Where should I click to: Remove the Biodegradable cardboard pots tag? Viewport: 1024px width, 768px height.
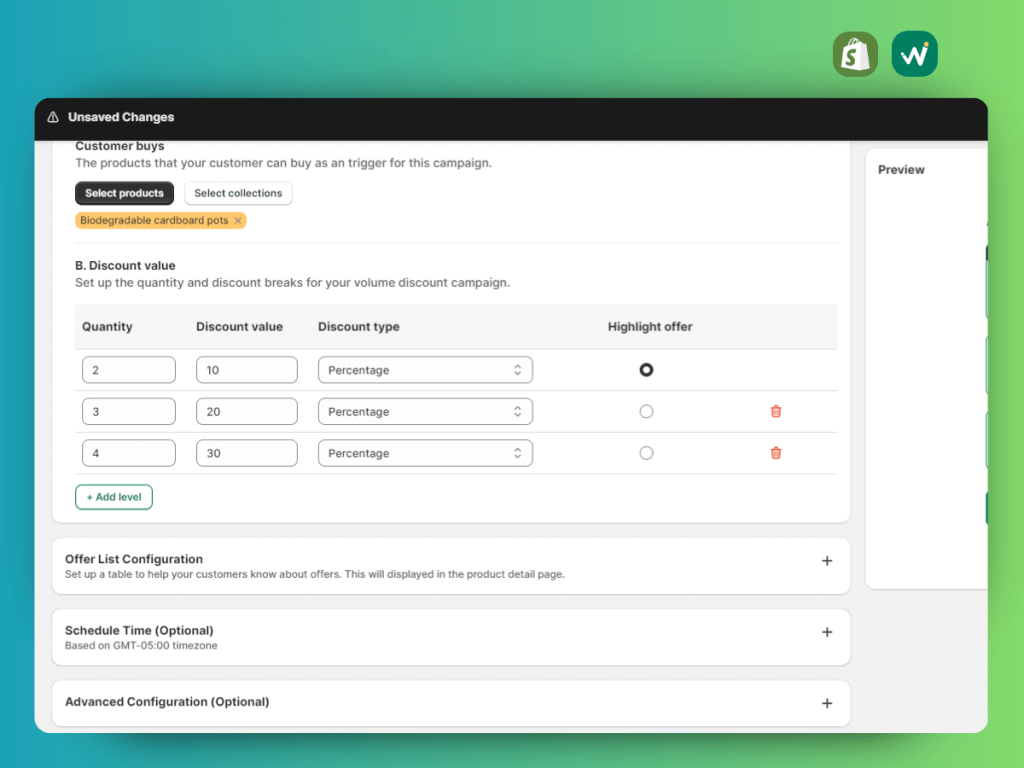(x=238, y=221)
